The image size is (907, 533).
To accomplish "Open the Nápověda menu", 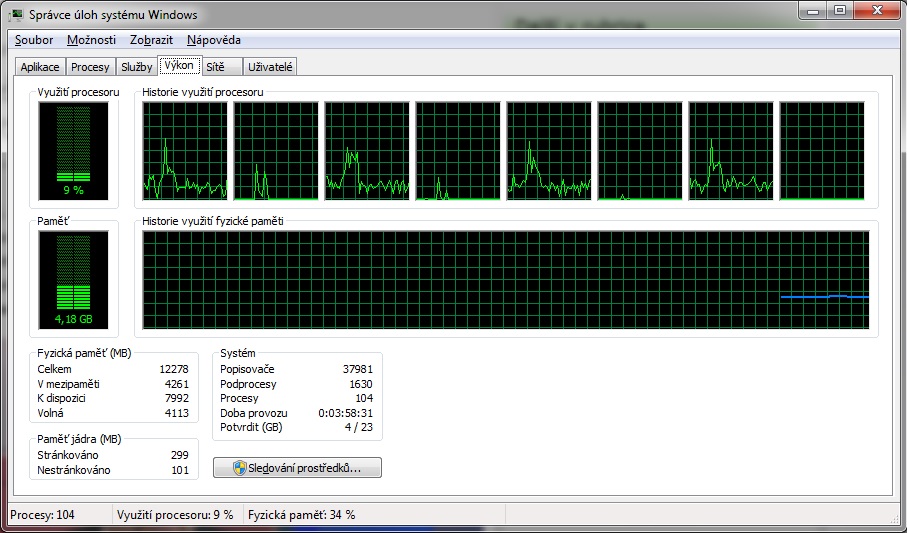I will pos(214,40).
